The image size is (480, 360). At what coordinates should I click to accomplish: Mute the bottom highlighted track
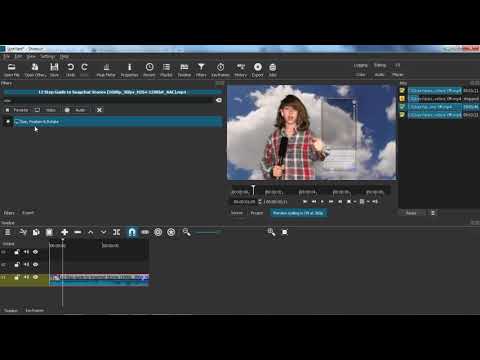pos(26,277)
